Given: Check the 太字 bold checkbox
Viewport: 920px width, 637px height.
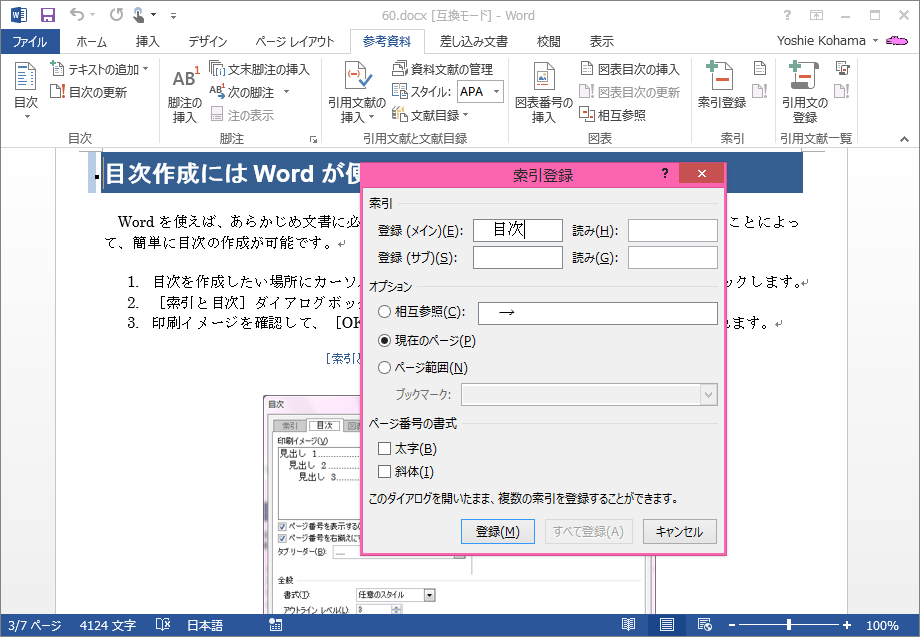Looking at the screenshot, I should (384, 449).
